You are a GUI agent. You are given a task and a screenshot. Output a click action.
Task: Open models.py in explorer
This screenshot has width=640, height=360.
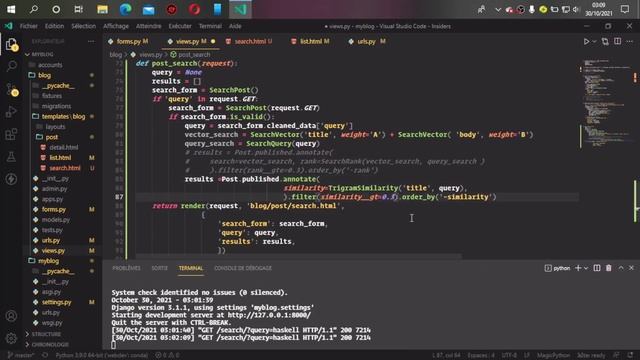(56, 220)
